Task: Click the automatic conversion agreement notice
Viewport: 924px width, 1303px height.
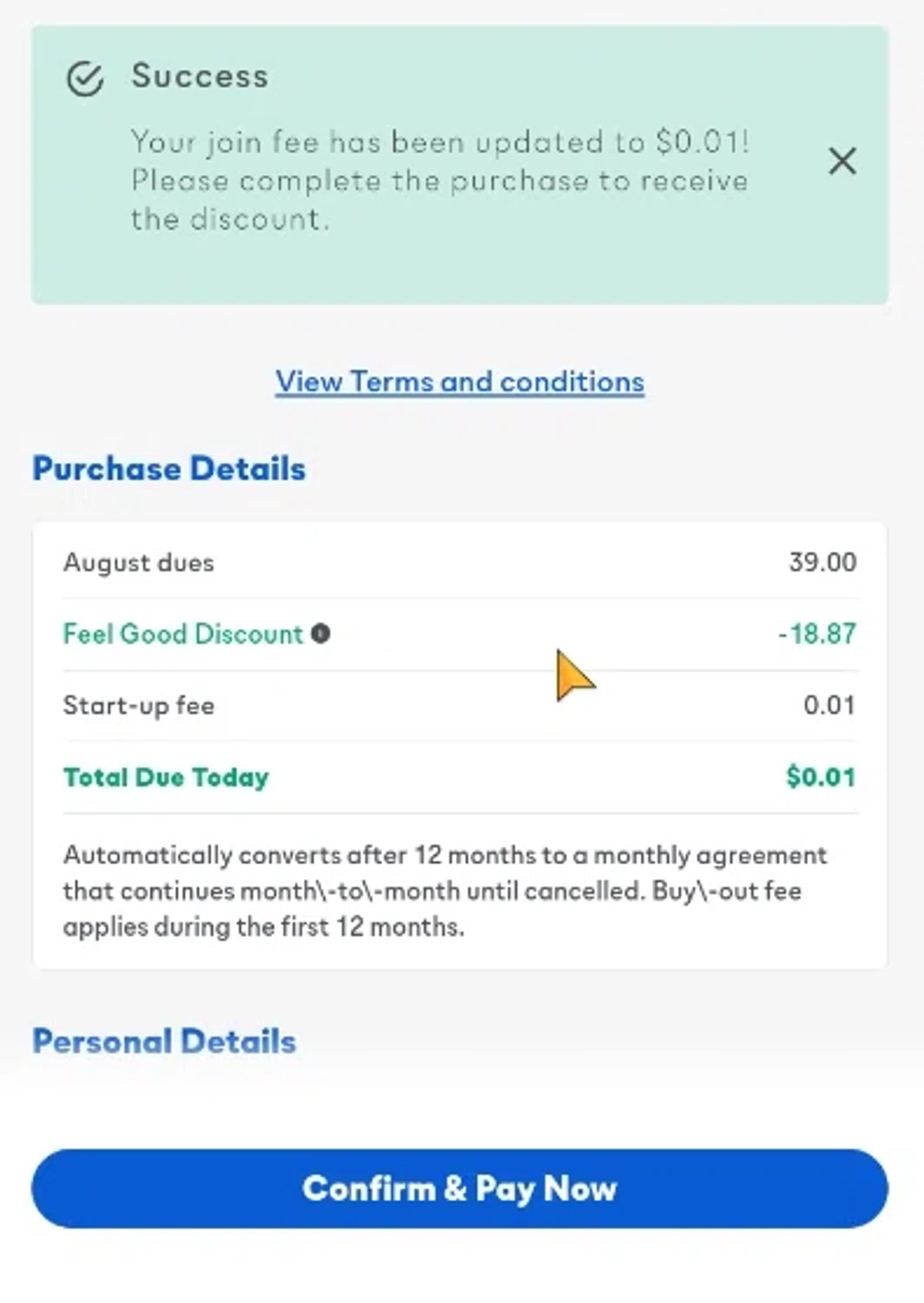Action: [444, 856]
